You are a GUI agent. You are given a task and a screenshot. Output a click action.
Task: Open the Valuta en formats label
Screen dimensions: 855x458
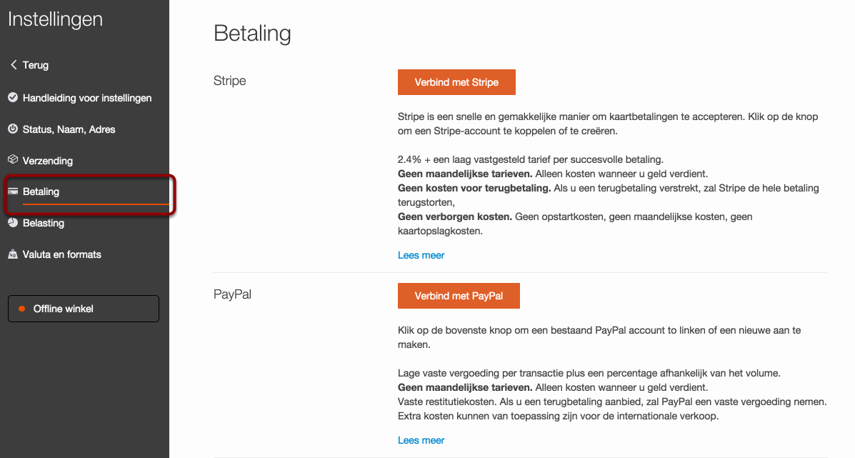pyautogui.click(x=62, y=254)
